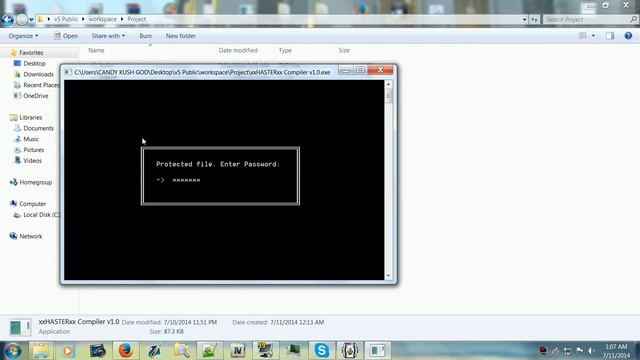
Task: Click the New folder button
Action: click(180, 36)
